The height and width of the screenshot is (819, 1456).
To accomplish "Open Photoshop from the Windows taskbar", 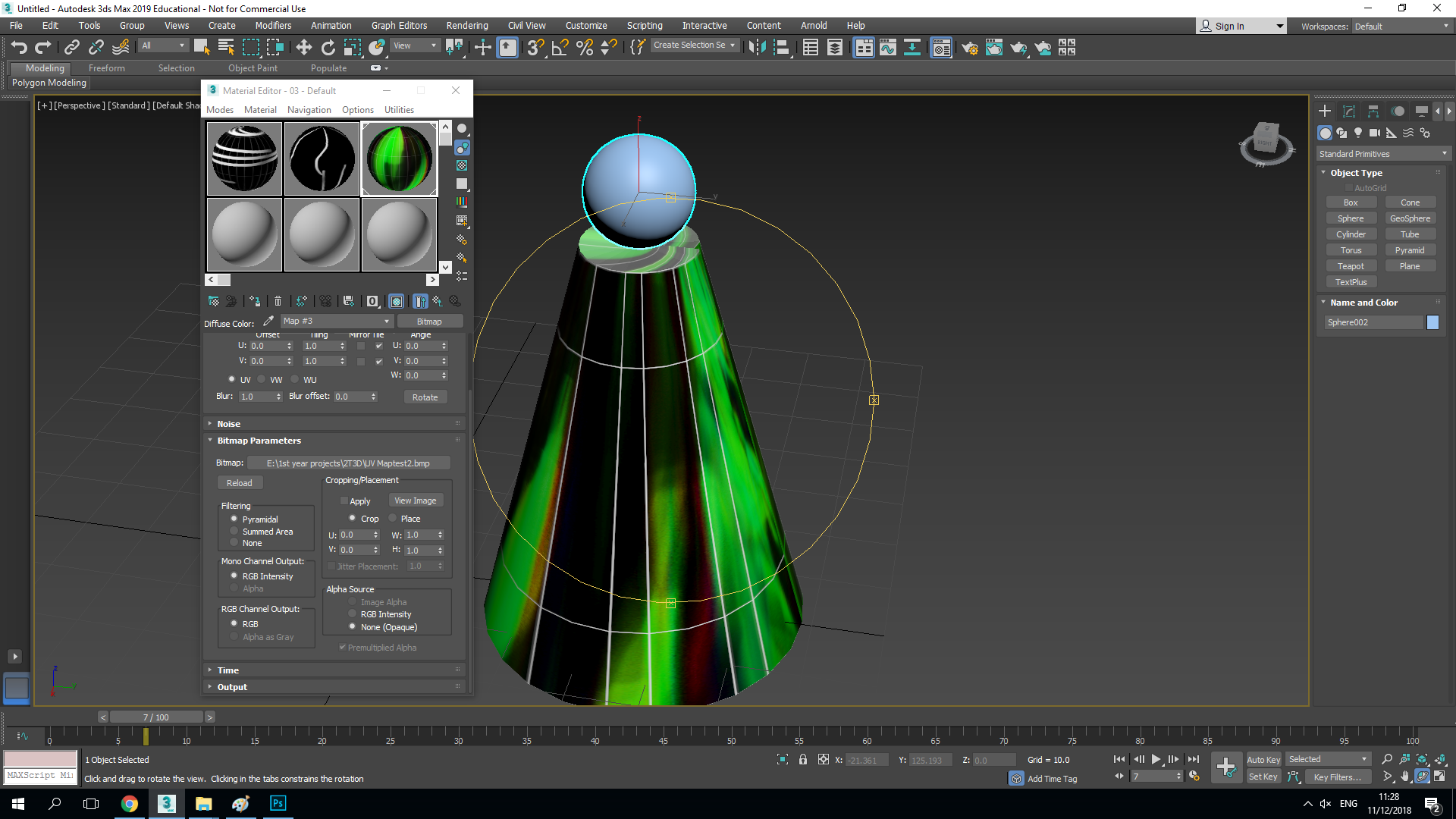I will [278, 803].
